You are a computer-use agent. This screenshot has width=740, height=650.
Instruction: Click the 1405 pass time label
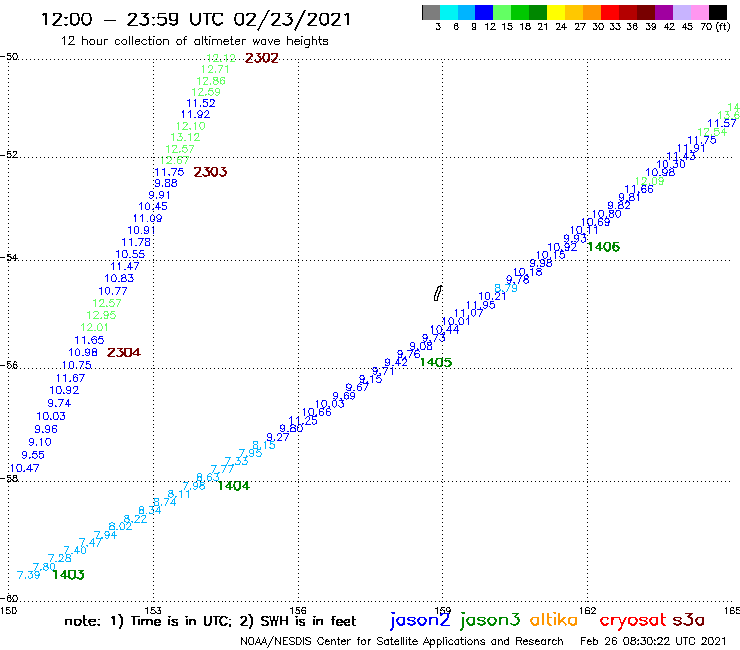(436, 362)
